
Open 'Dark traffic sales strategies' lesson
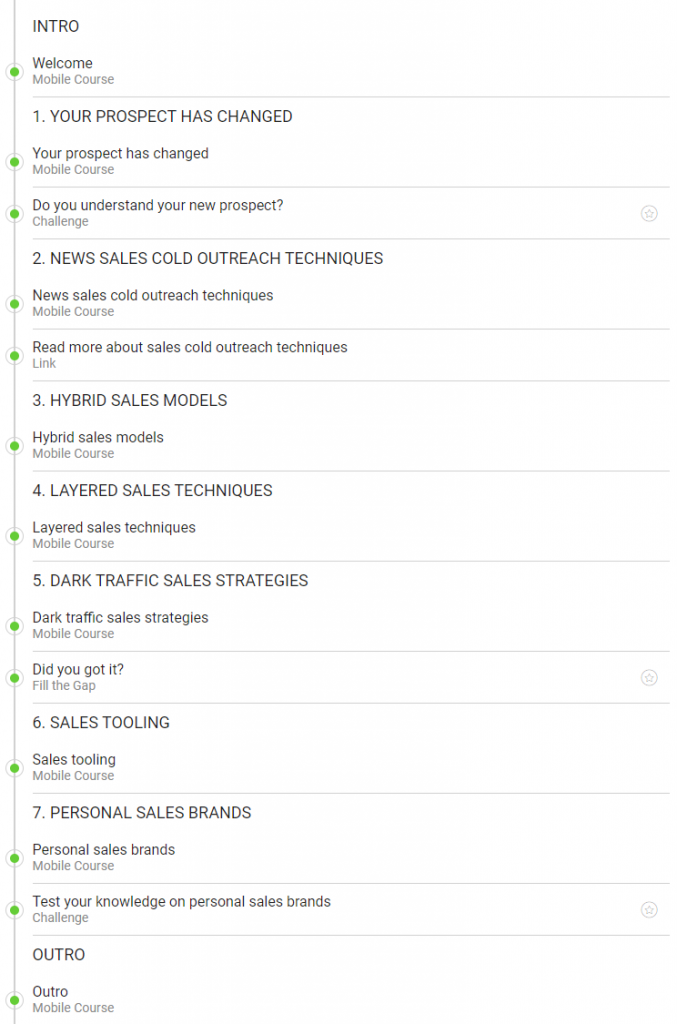pos(120,617)
